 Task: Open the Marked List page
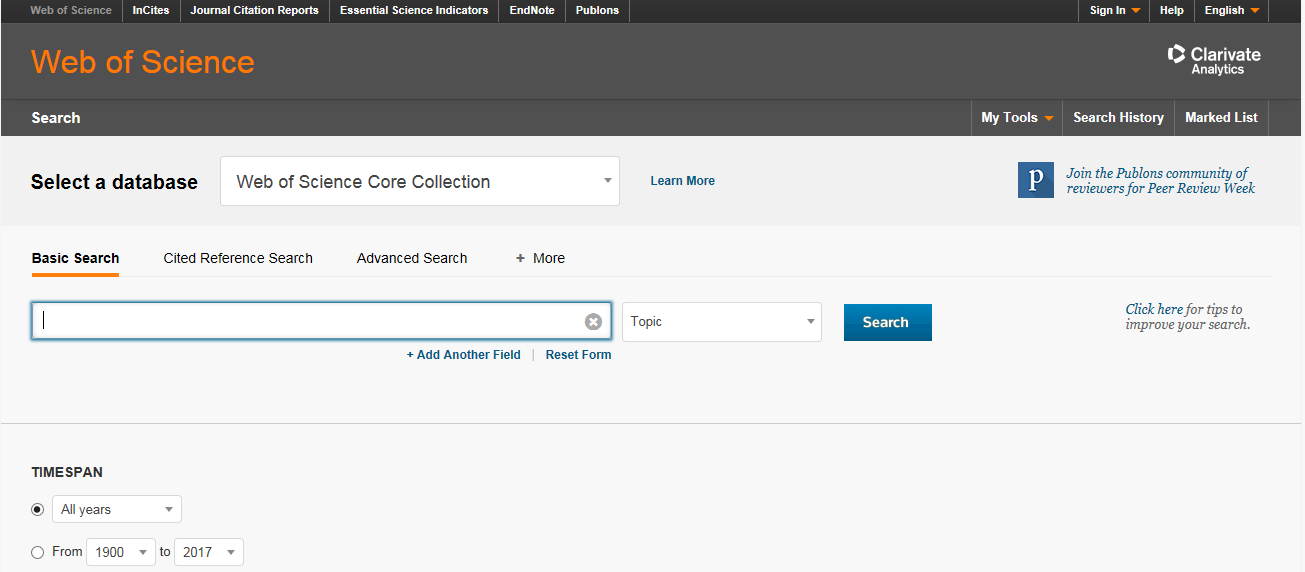[1221, 117]
